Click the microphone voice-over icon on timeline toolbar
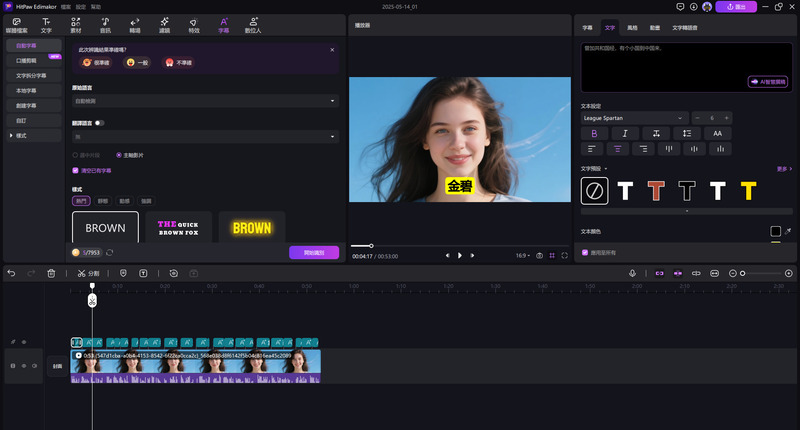Screen dimensions: 800x430 point(633,273)
